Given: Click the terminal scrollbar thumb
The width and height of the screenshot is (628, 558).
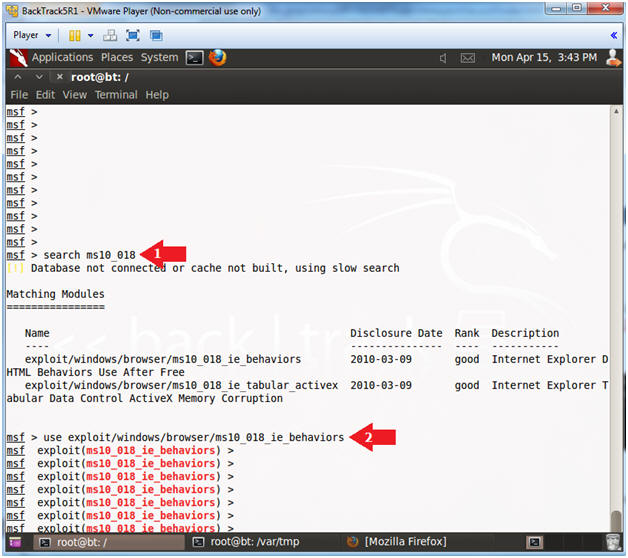Looking at the screenshot, I should (616, 520).
